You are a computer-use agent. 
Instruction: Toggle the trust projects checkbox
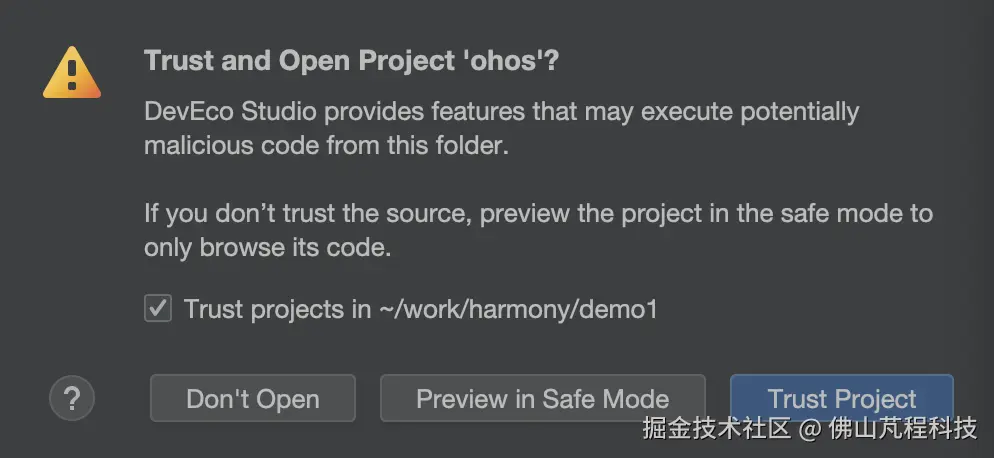click(158, 308)
